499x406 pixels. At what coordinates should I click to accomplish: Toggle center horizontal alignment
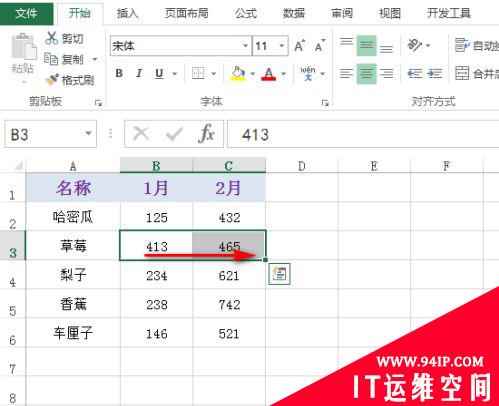click(x=366, y=73)
